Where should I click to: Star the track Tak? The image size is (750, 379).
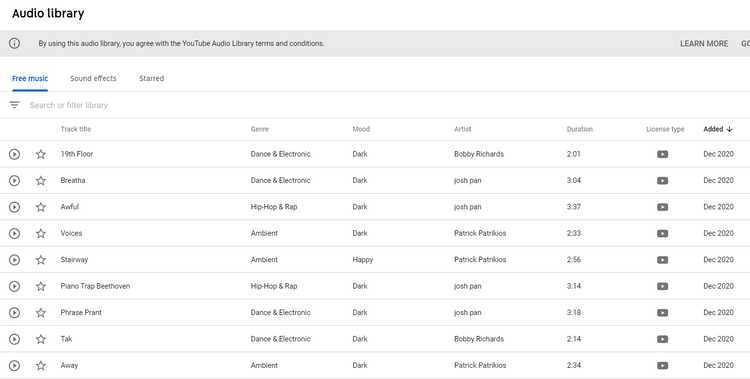tap(41, 339)
